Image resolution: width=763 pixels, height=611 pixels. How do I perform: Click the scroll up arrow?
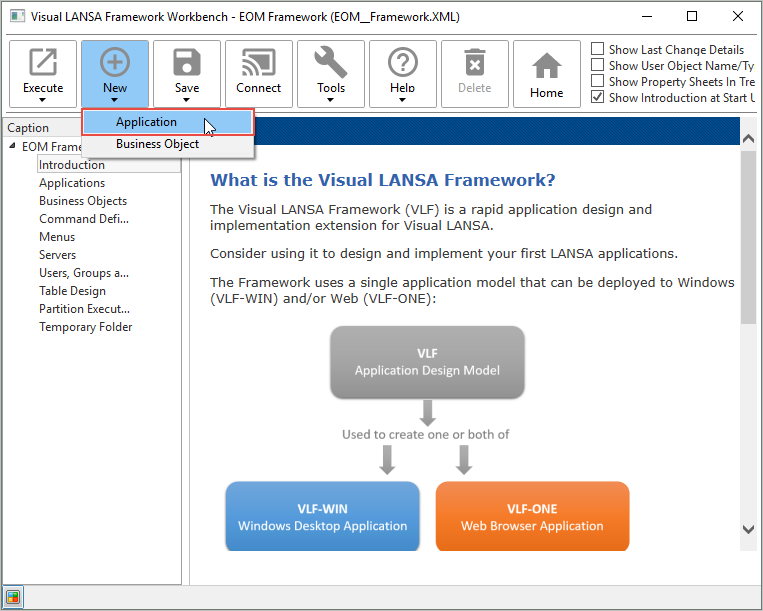tap(748, 139)
